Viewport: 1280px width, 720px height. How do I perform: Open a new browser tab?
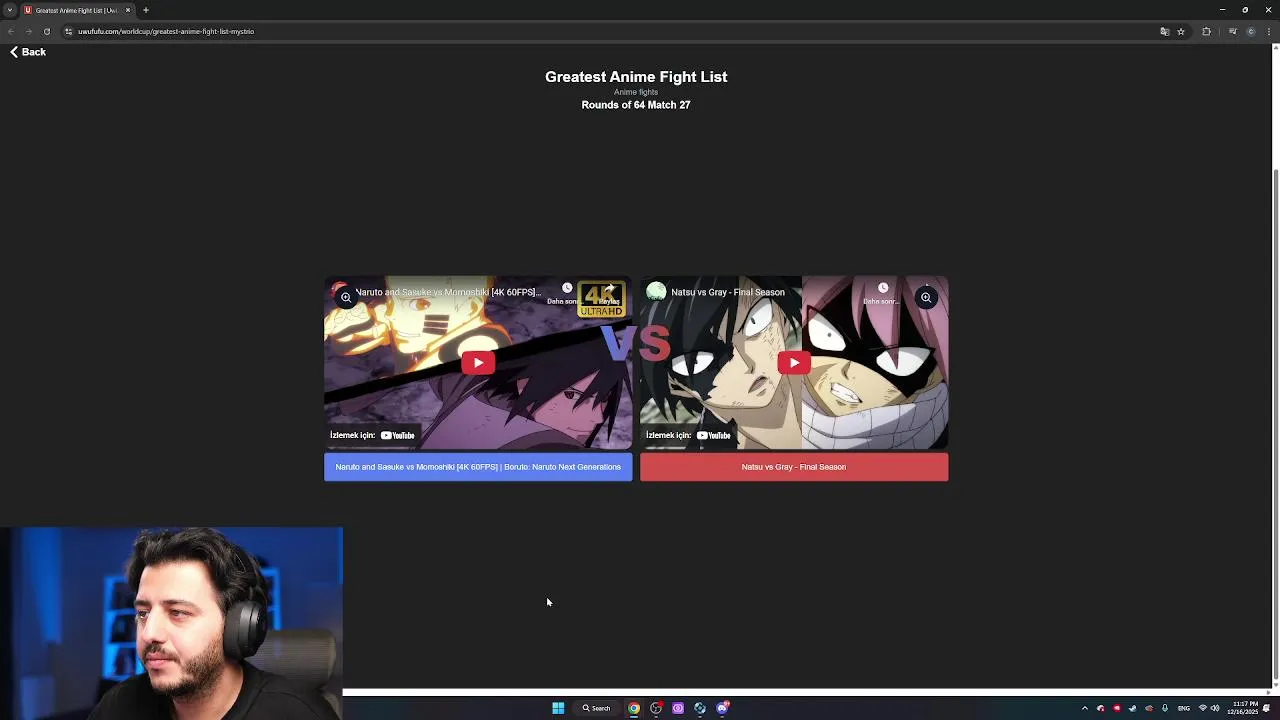coord(146,10)
